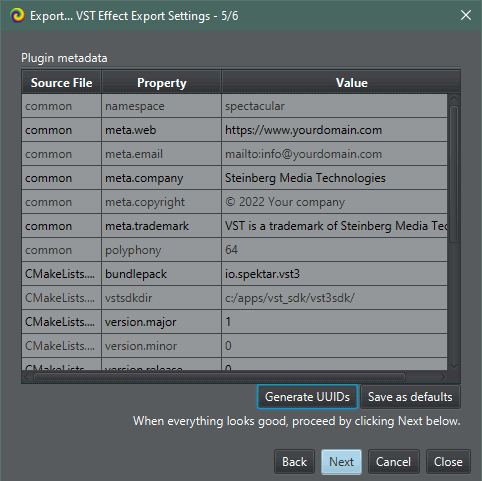Image resolution: width=482 pixels, height=481 pixels.
Task: Close dialog using title bar X
Action: point(466,15)
